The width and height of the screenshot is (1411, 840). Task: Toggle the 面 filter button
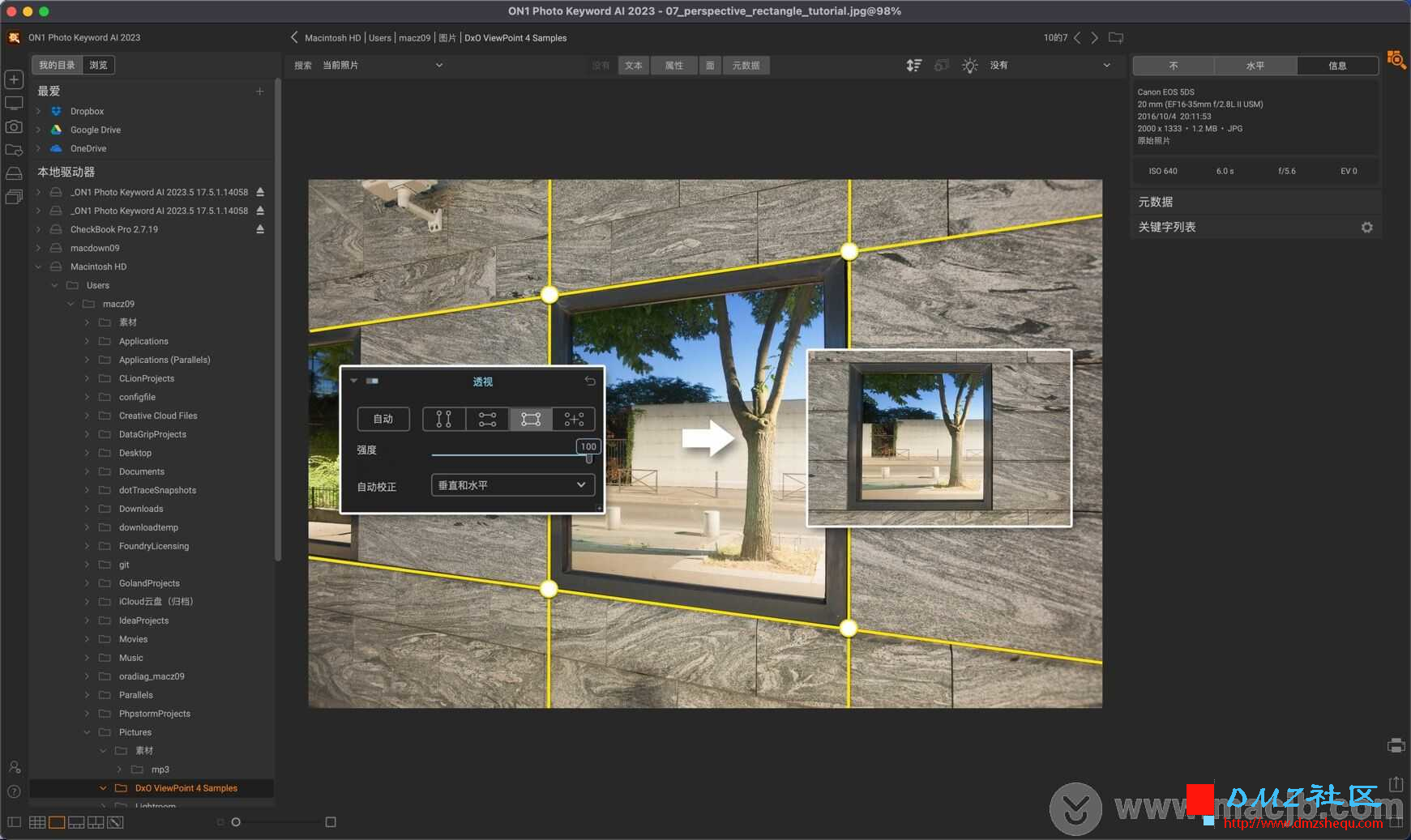(710, 66)
